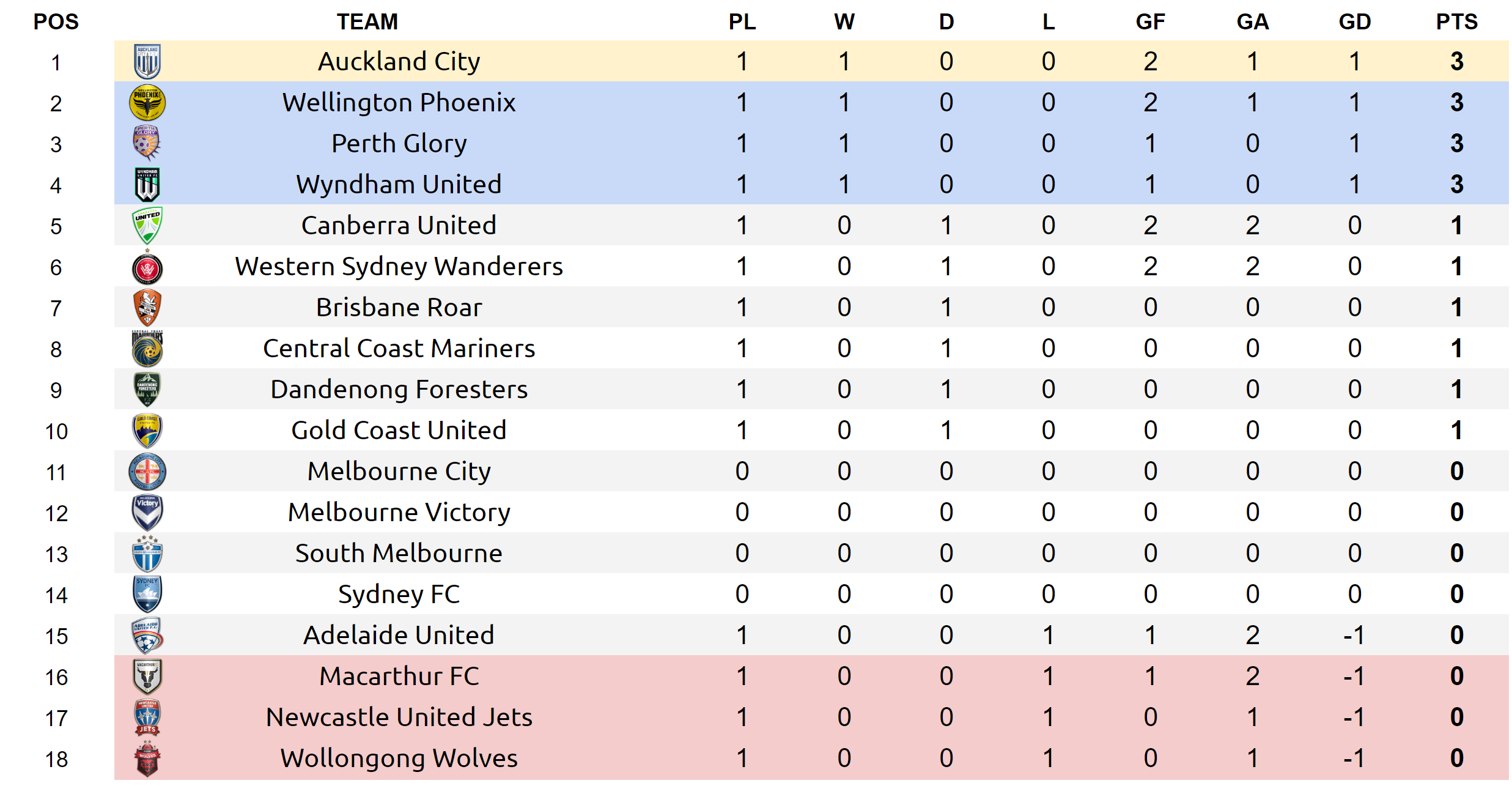Select the Melbourne Victory team name

399,513
